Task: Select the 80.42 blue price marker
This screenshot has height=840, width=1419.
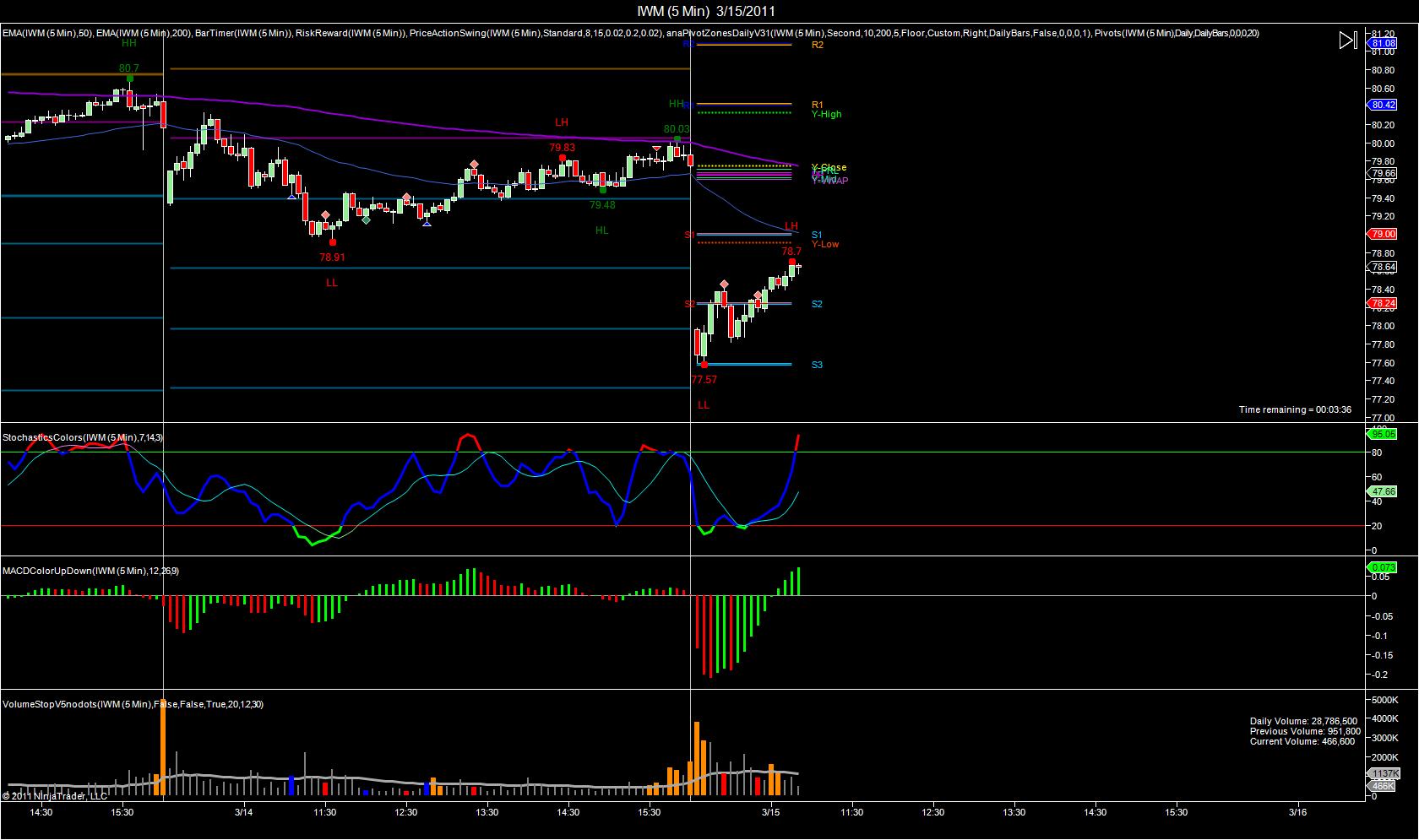Action: (x=1381, y=105)
